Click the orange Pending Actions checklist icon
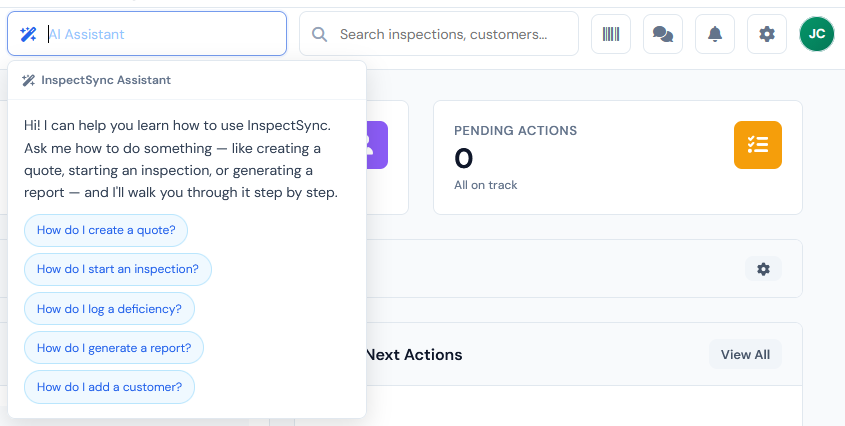The height and width of the screenshot is (426, 845). (x=758, y=145)
